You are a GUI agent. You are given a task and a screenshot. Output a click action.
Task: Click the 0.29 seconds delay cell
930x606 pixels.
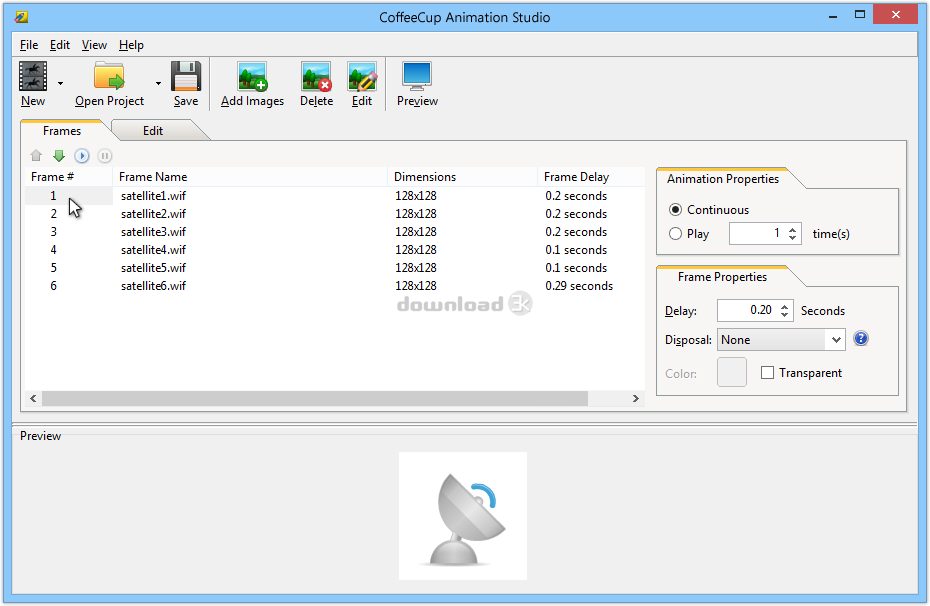tap(579, 286)
